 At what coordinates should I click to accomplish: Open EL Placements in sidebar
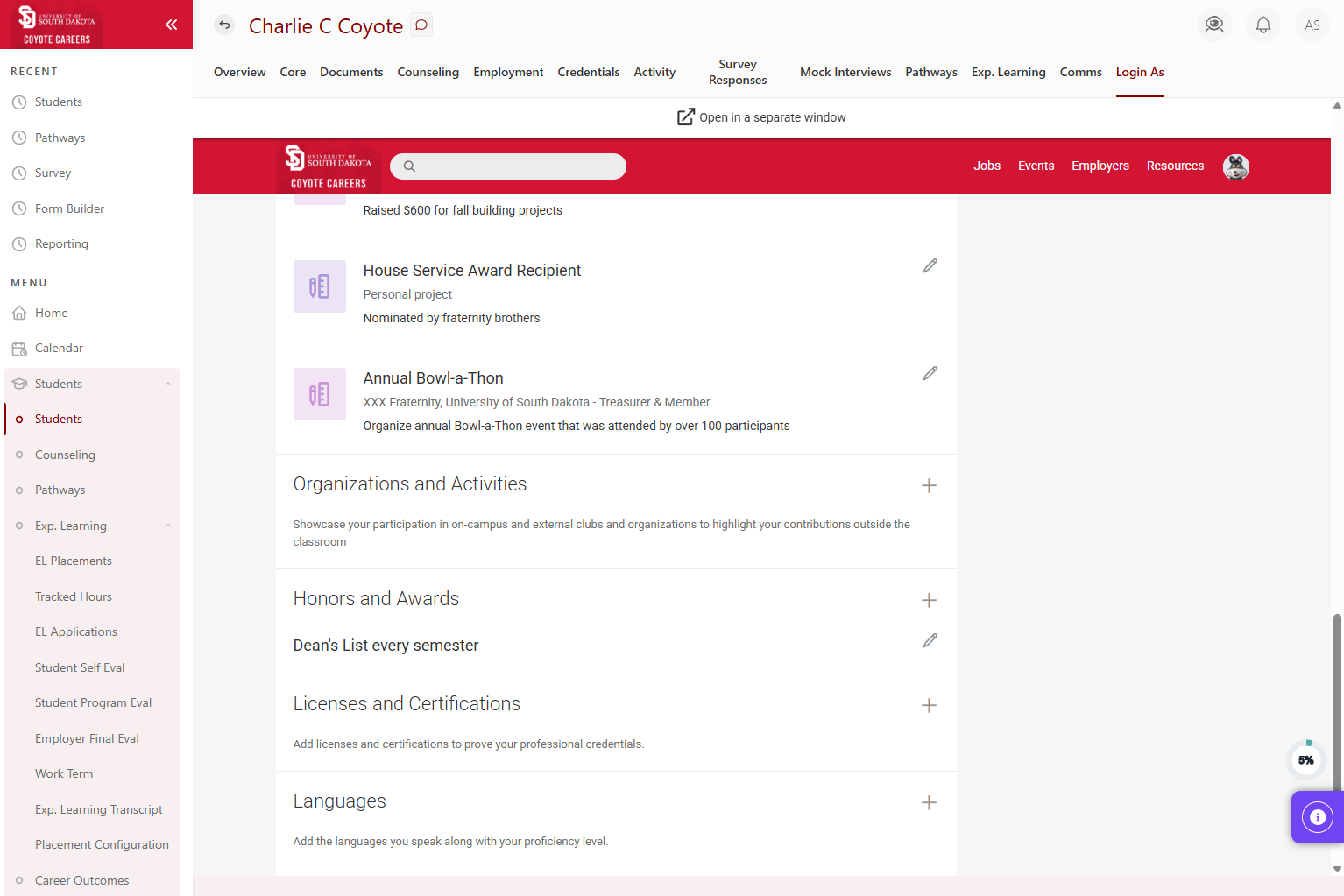pos(74,561)
